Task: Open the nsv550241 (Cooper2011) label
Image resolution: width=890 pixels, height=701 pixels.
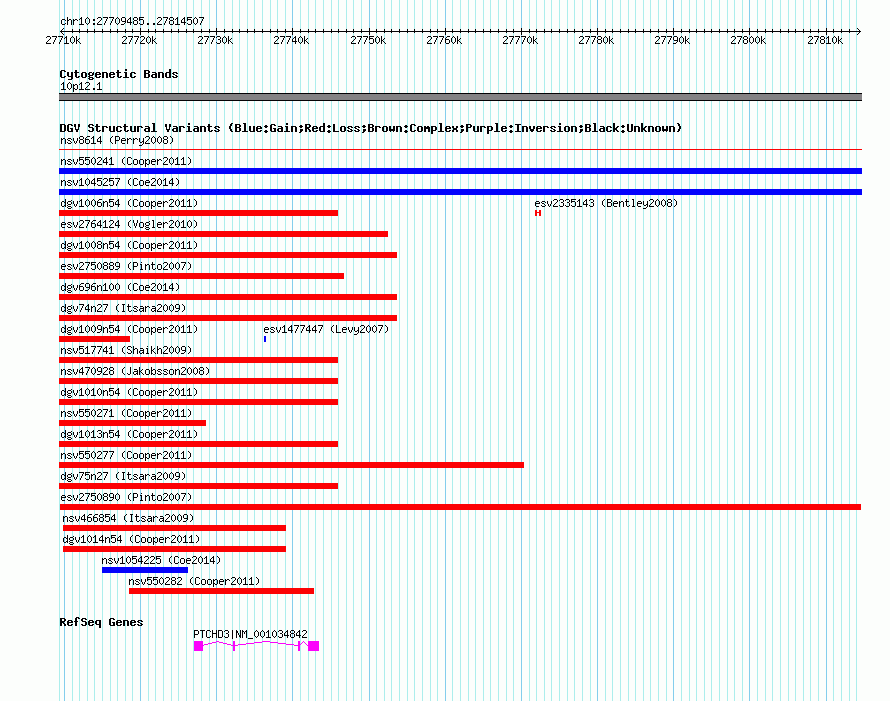Action: 126,161
